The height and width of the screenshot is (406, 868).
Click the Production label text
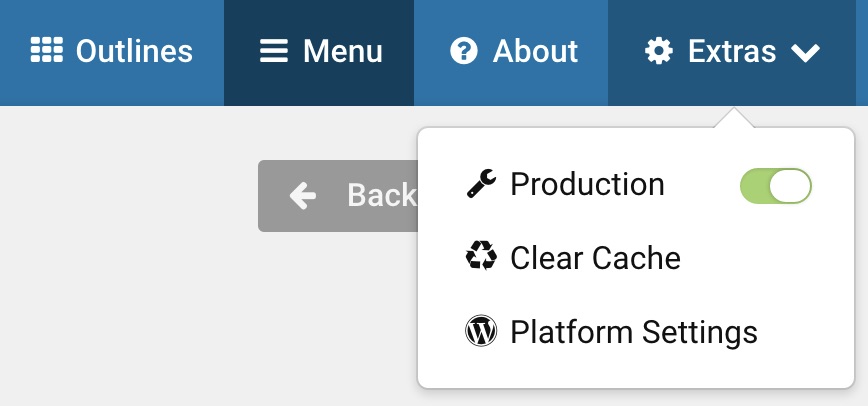[587, 184]
